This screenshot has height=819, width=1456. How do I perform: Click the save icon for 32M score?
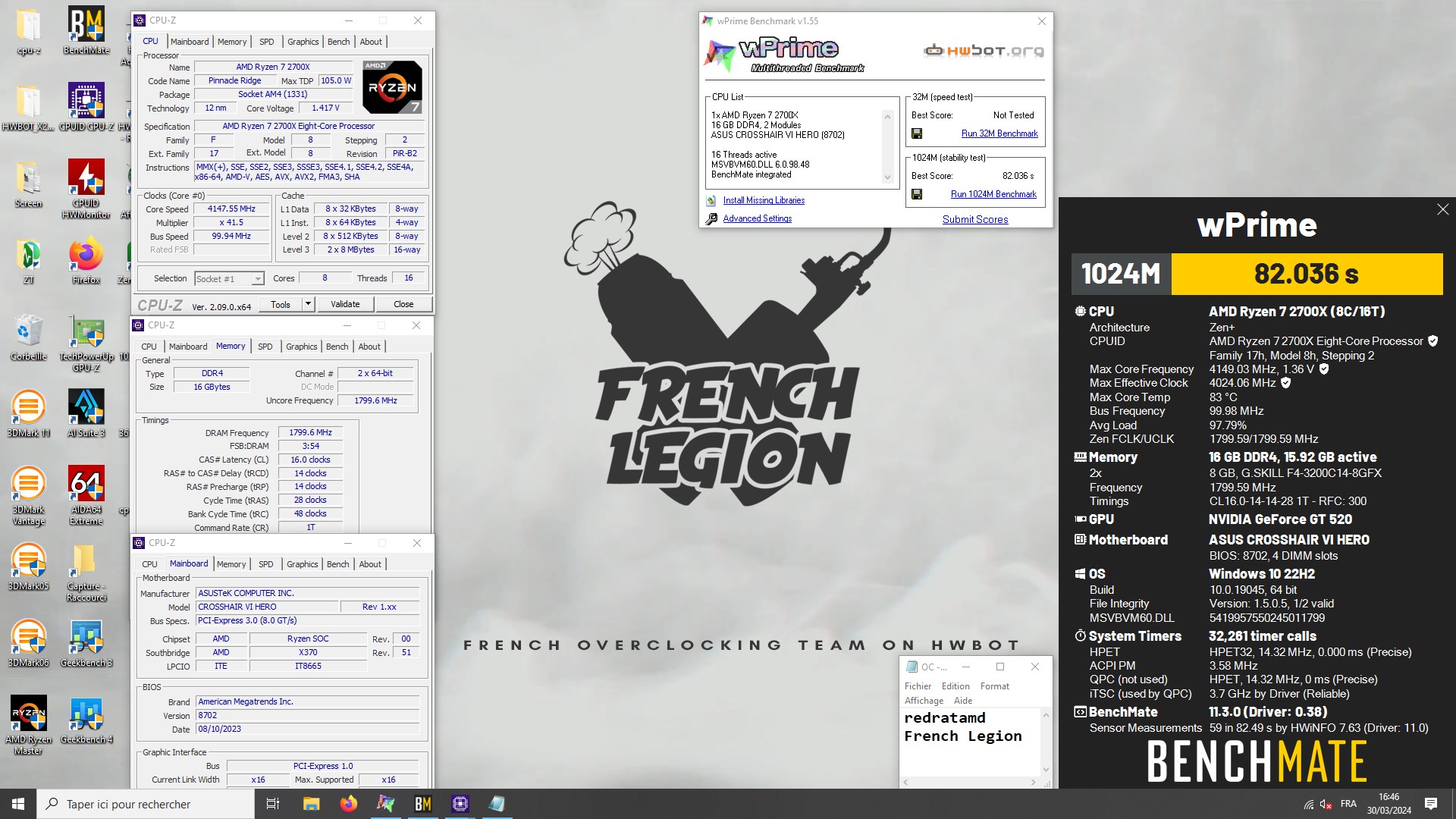[x=917, y=133]
